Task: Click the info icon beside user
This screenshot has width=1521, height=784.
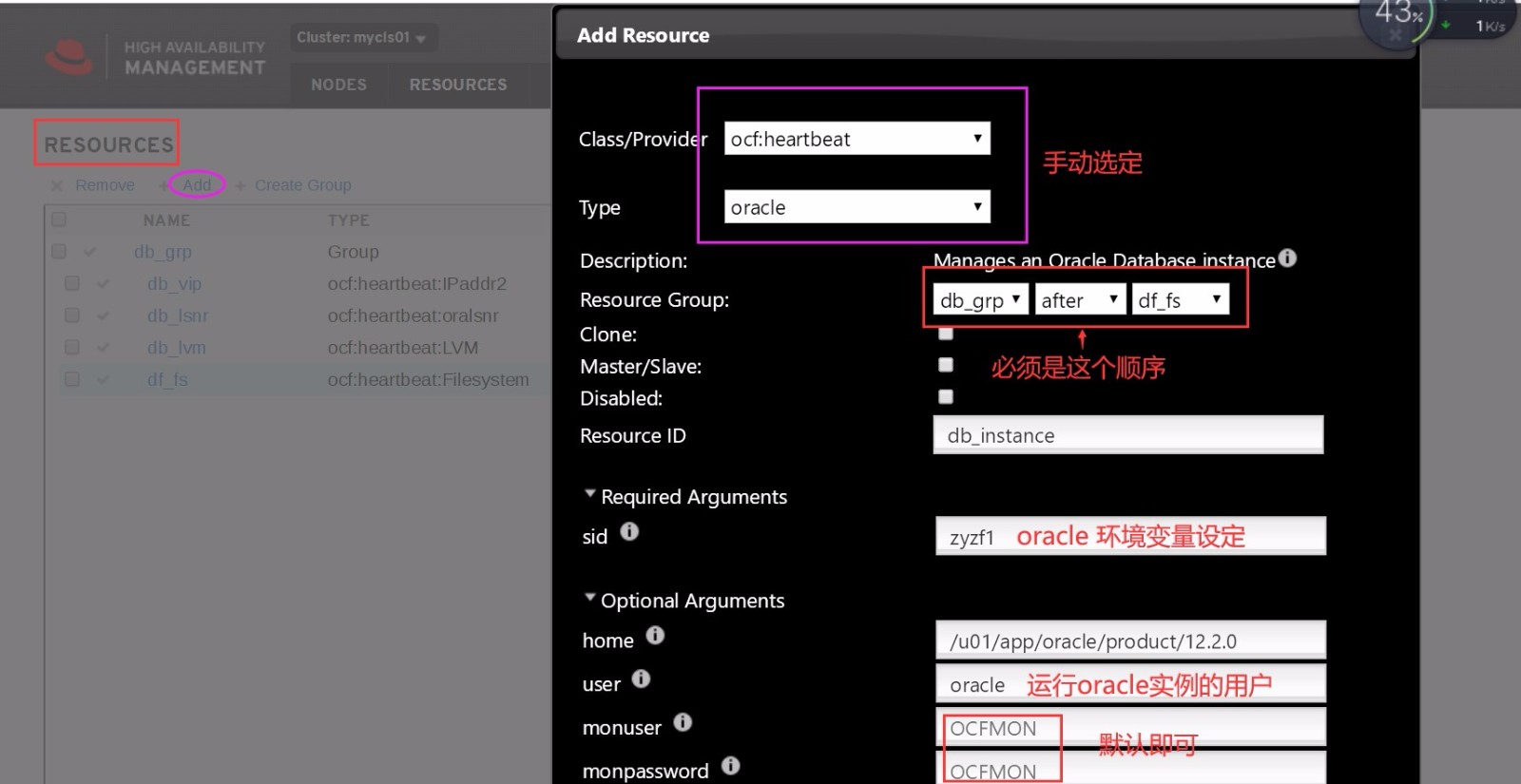Action: tap(641, 679)
